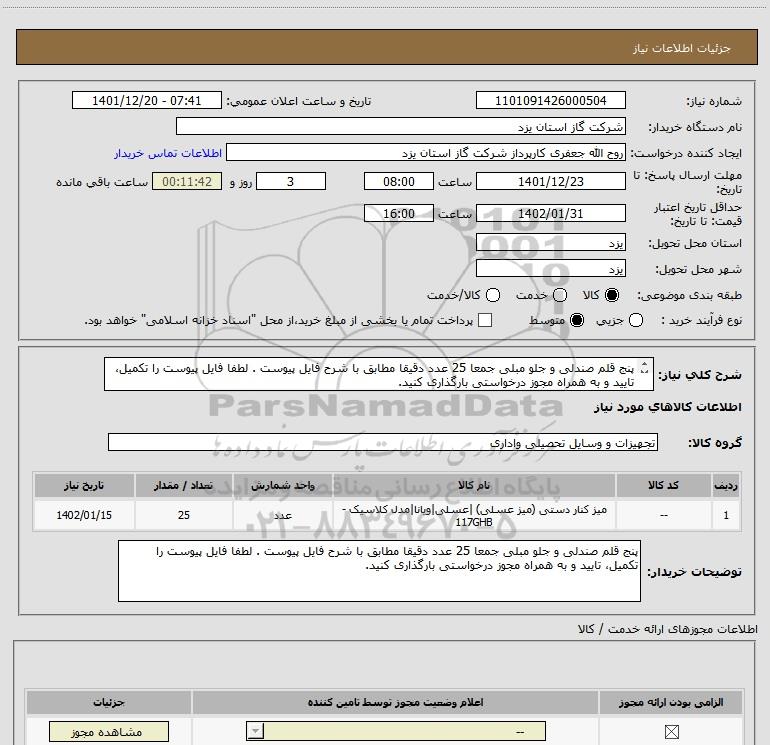Screen dimensions: 770x745
Task: Click the اطلاعات کالاهای مورد نیاز heading
Action: (x=667, y=407)
